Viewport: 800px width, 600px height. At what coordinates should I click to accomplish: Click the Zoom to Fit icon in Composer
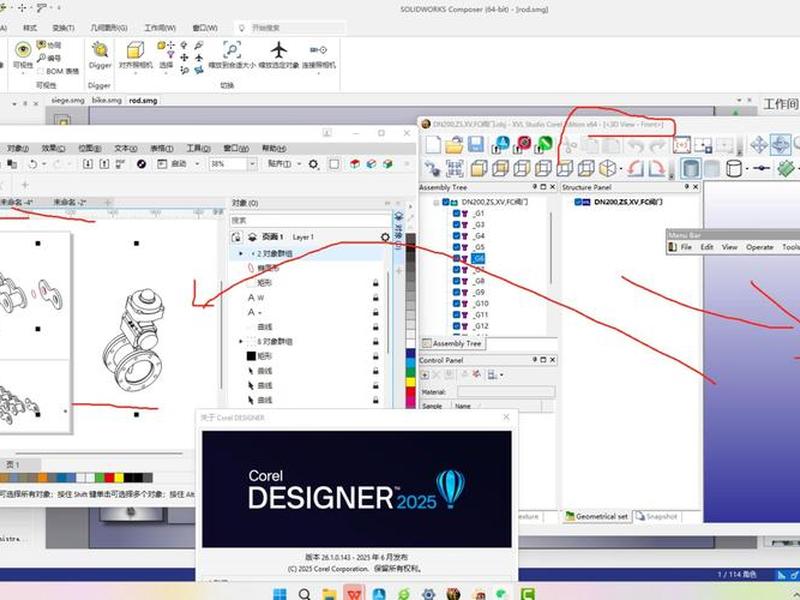coord(232,50)
